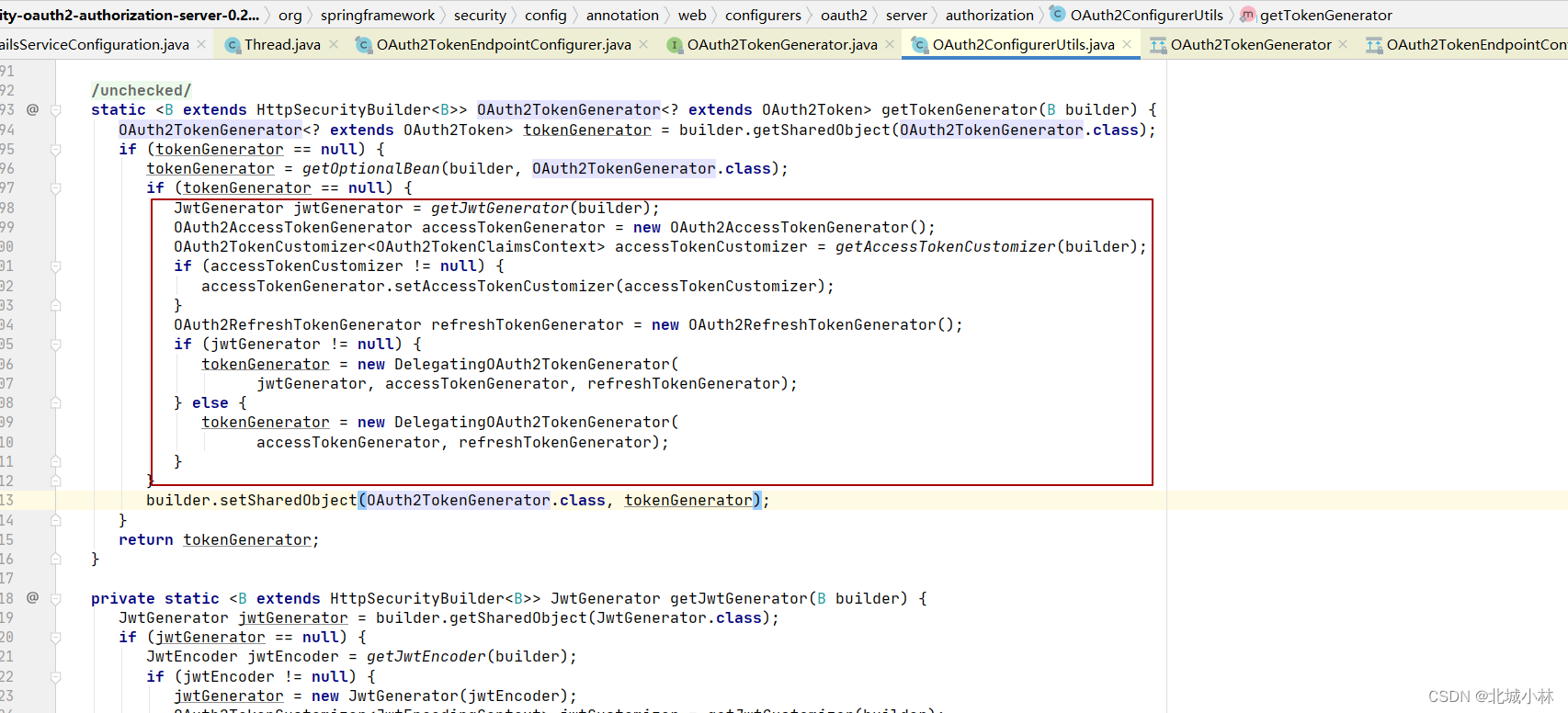Image resolution: width=1568 pixels, height=713 pixels.
Task: Close the OAuth2TokenGenerator diagram tab
Action: click(x=1344, y=44)
